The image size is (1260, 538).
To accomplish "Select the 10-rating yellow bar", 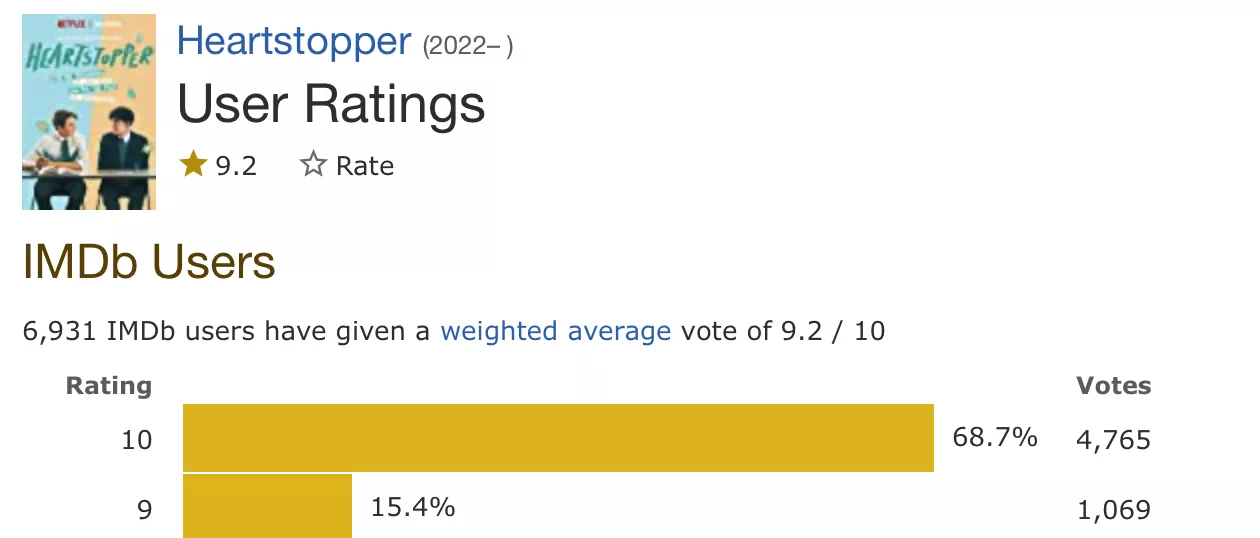I will tap(558, 438).
